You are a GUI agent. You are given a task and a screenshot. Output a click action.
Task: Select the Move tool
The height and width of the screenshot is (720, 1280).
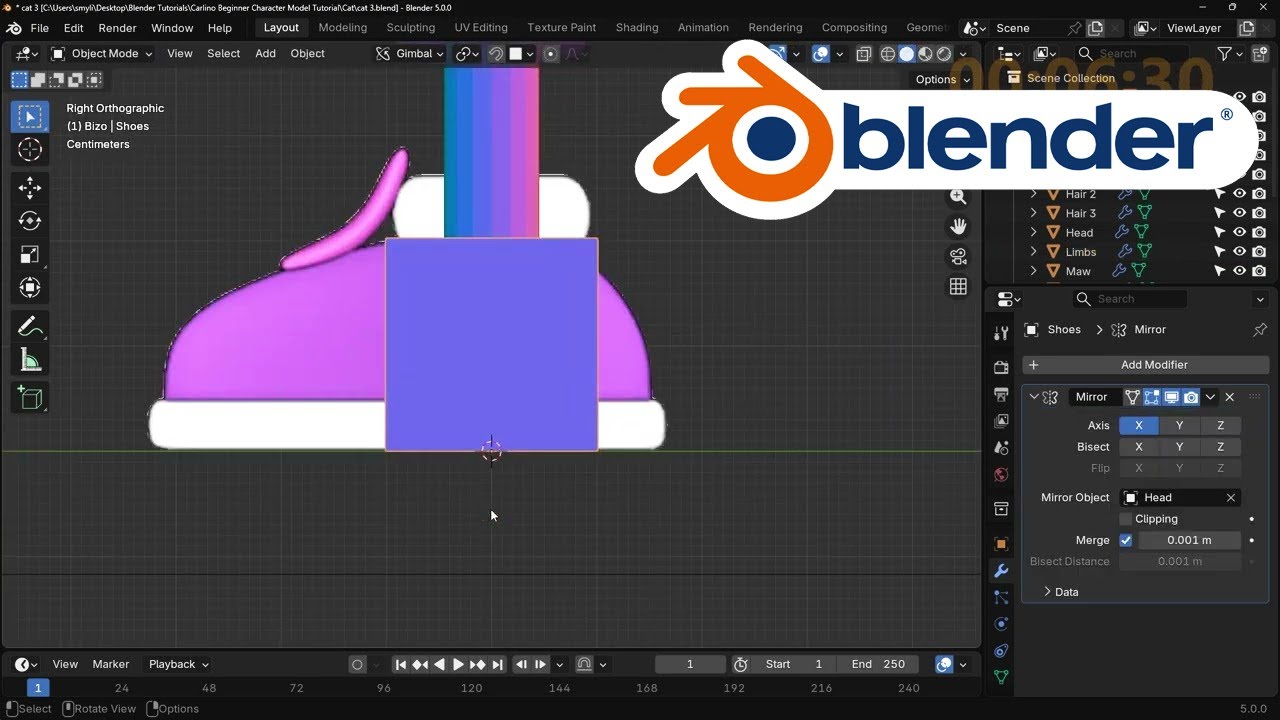point(30,188)
